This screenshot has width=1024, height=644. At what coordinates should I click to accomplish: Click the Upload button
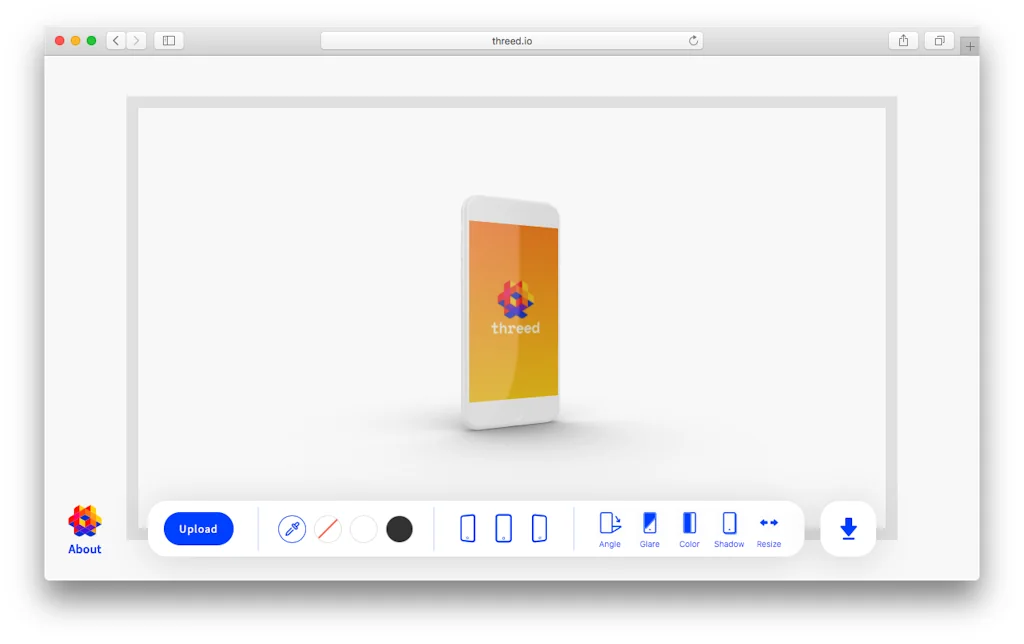(198, 528)
